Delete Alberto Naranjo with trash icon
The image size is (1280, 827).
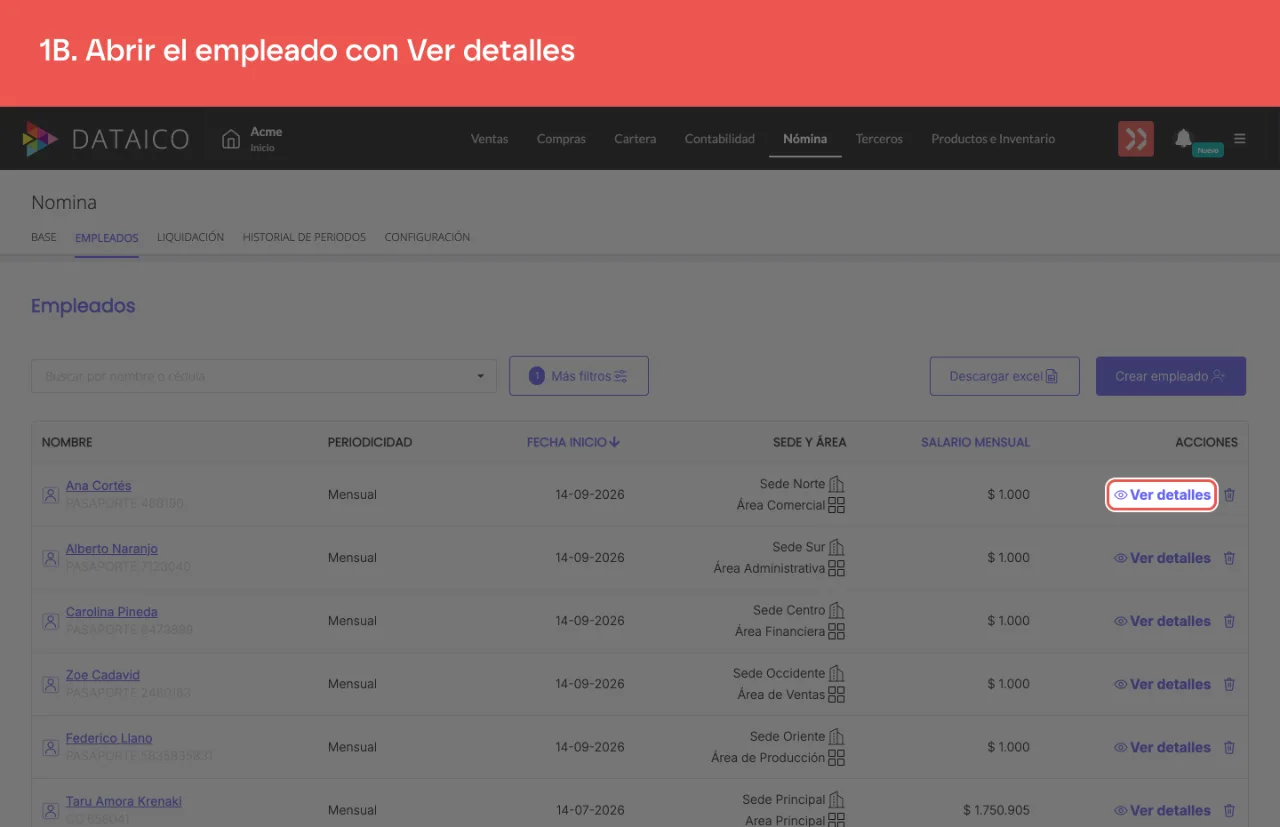point(1230,558)
